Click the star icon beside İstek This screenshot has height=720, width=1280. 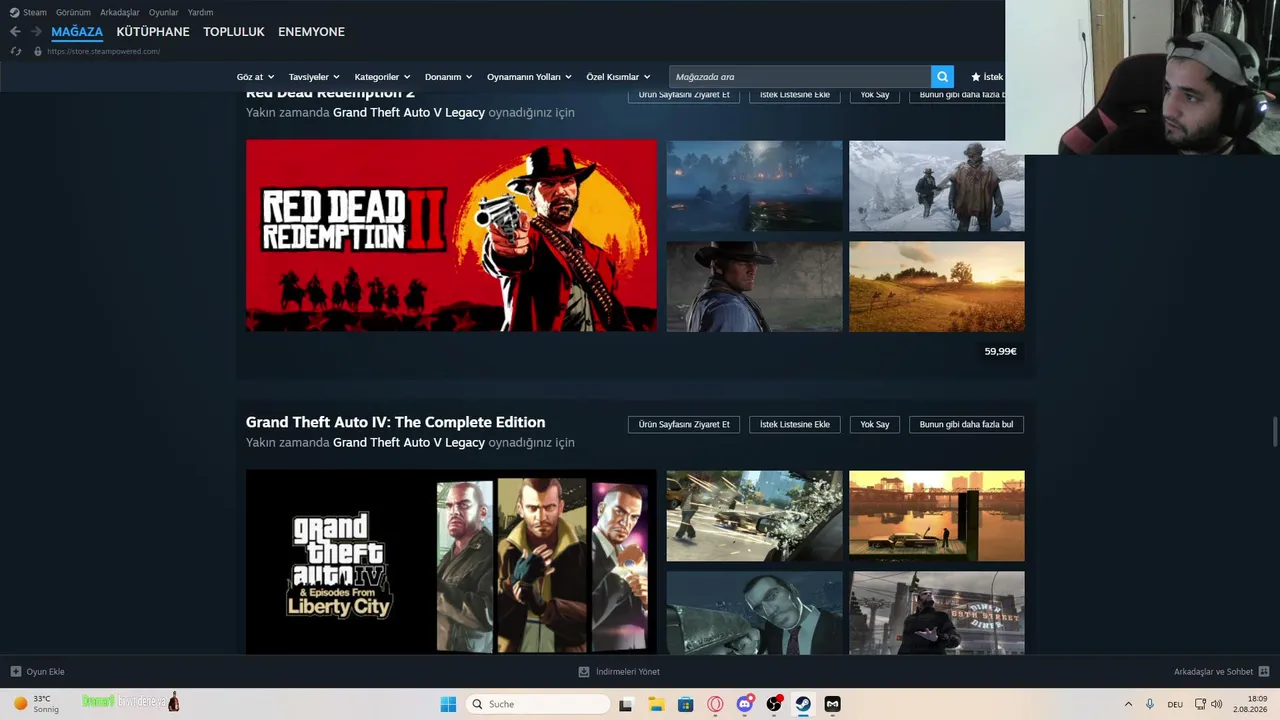(x=976, y=77)
